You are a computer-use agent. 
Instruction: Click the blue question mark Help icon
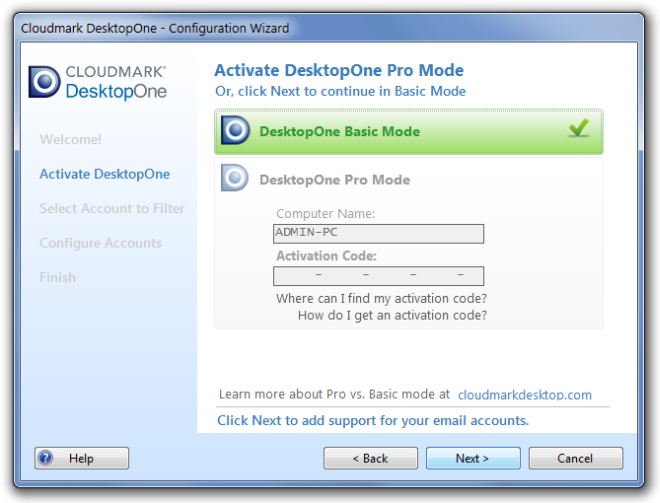coord(46,458)
